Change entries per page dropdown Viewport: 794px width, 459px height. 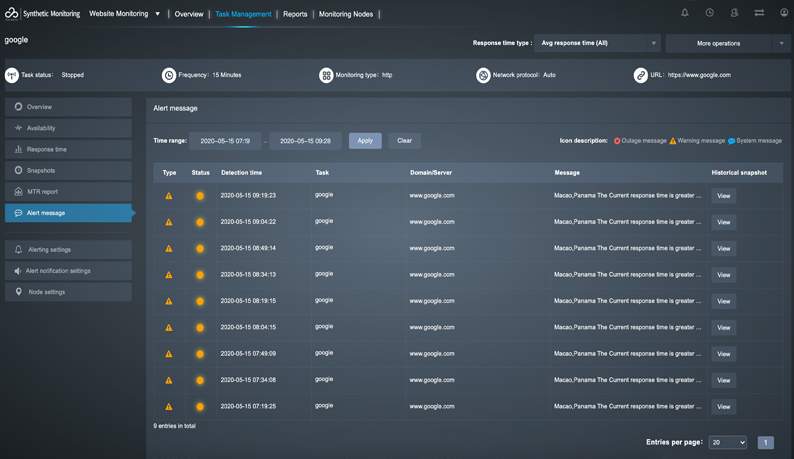click(x=727, y=442)
